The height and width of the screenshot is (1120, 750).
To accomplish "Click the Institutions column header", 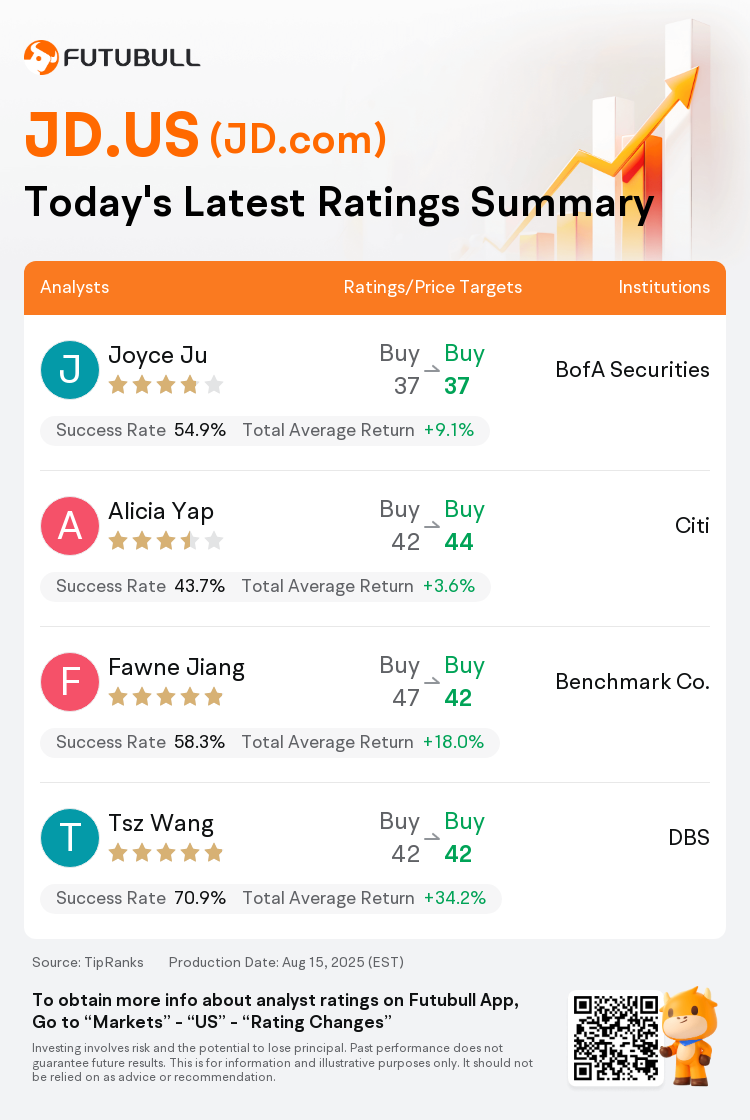I will 664,287.
